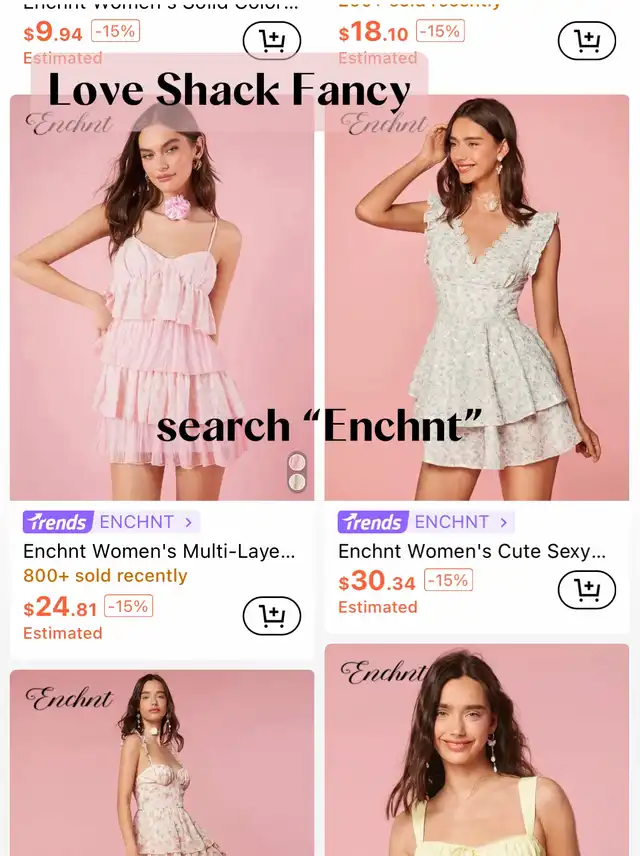640x856 pixels.
Task: Tap the -15% tag beside $30.34
Action: click(x=448, y=580)
